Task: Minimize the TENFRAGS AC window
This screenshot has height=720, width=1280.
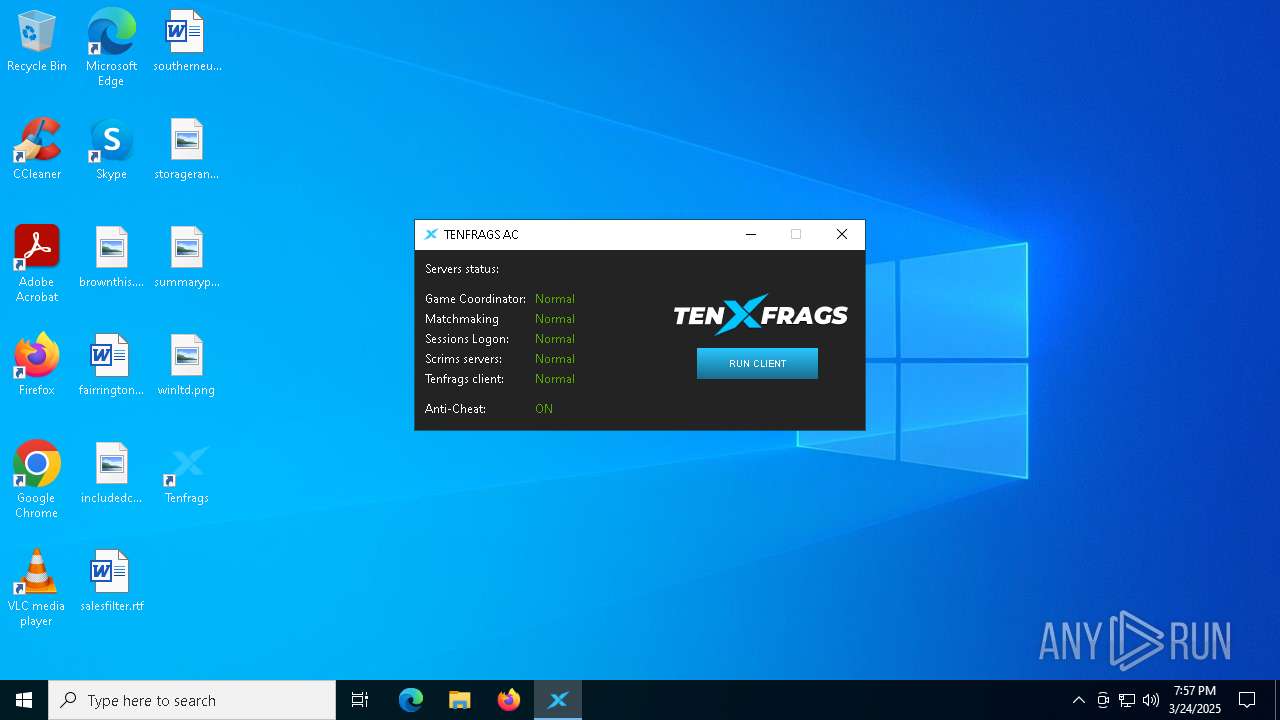Action: tap(751, 234)
